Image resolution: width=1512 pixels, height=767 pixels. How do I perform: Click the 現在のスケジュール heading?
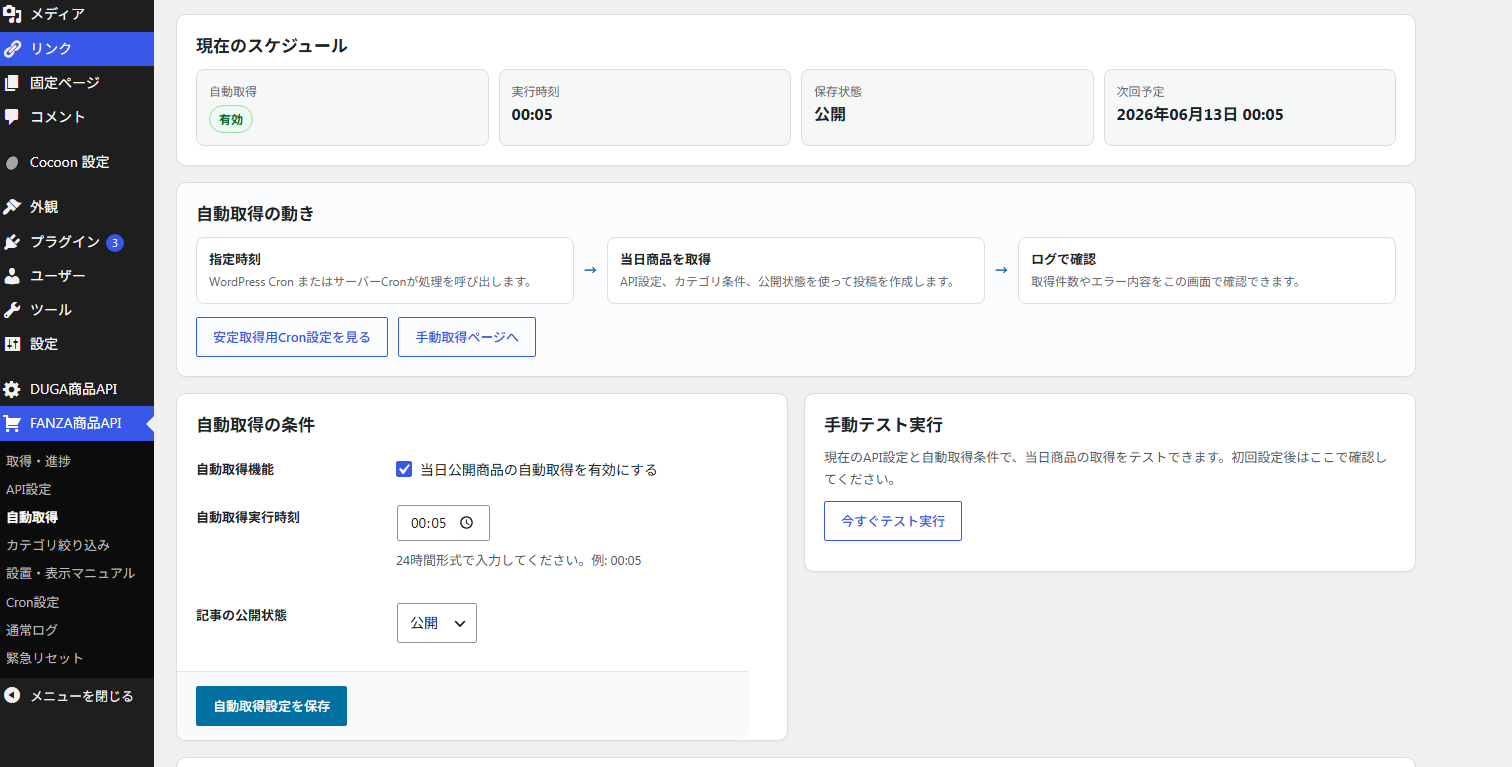272,45
